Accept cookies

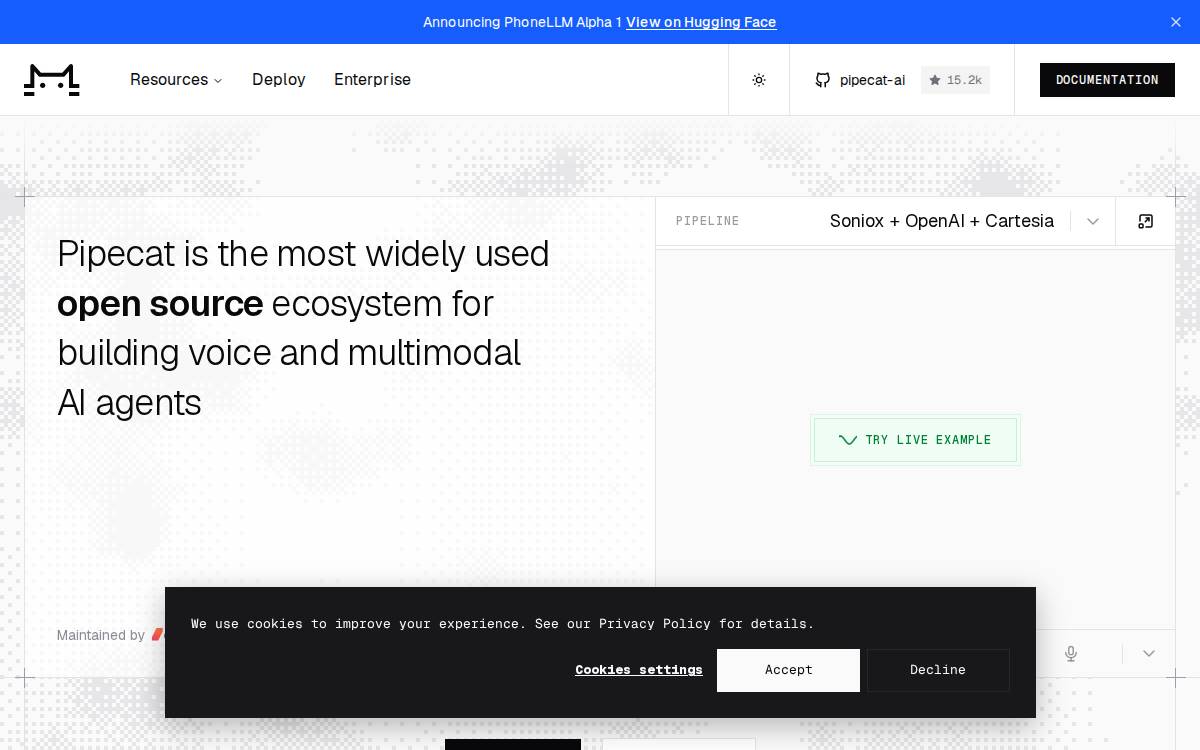pyautogui.click(x=788, y=670)
